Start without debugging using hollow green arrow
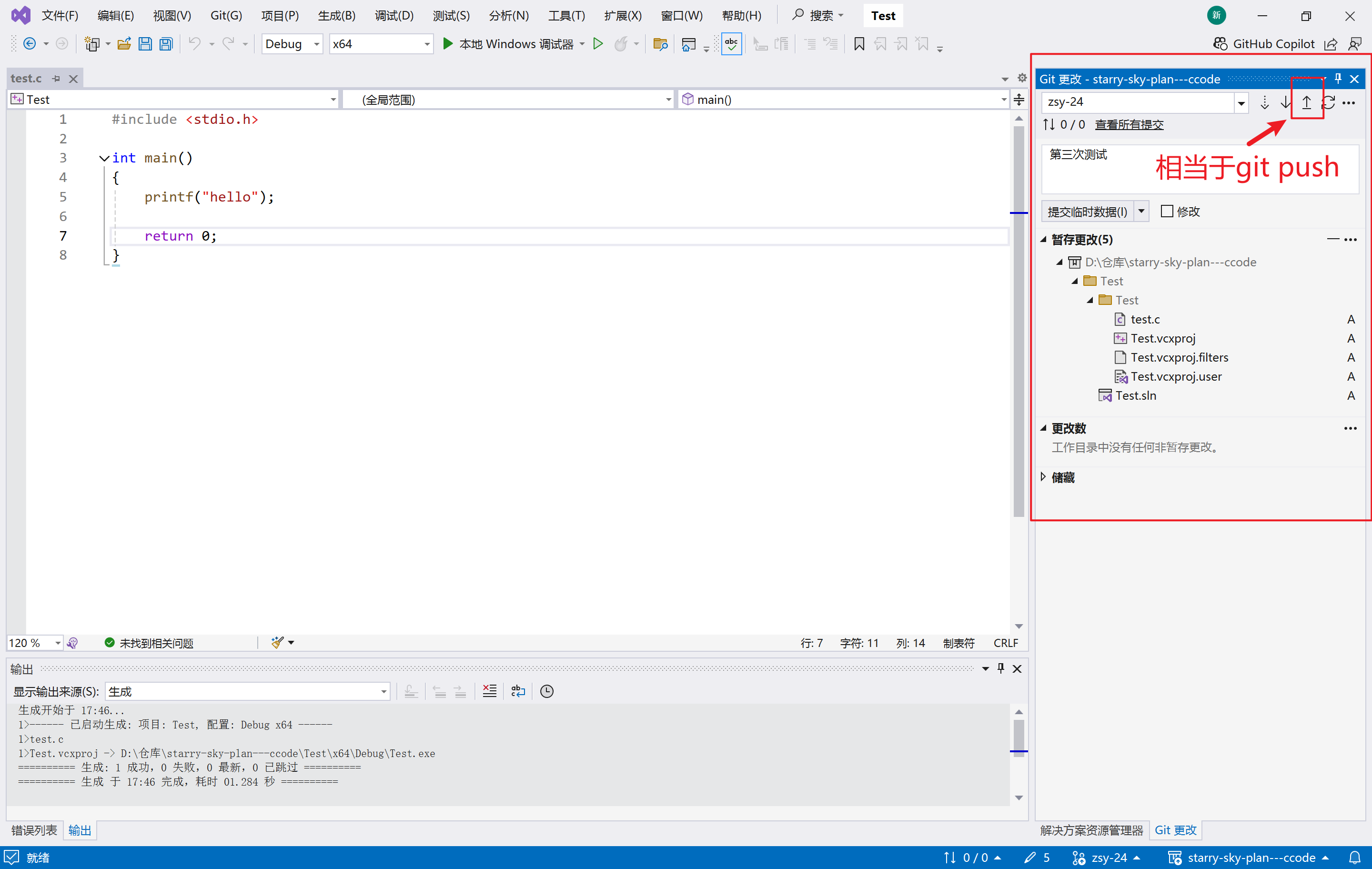This screenshot has width=1372, height=869. click(x=598, y=44)
